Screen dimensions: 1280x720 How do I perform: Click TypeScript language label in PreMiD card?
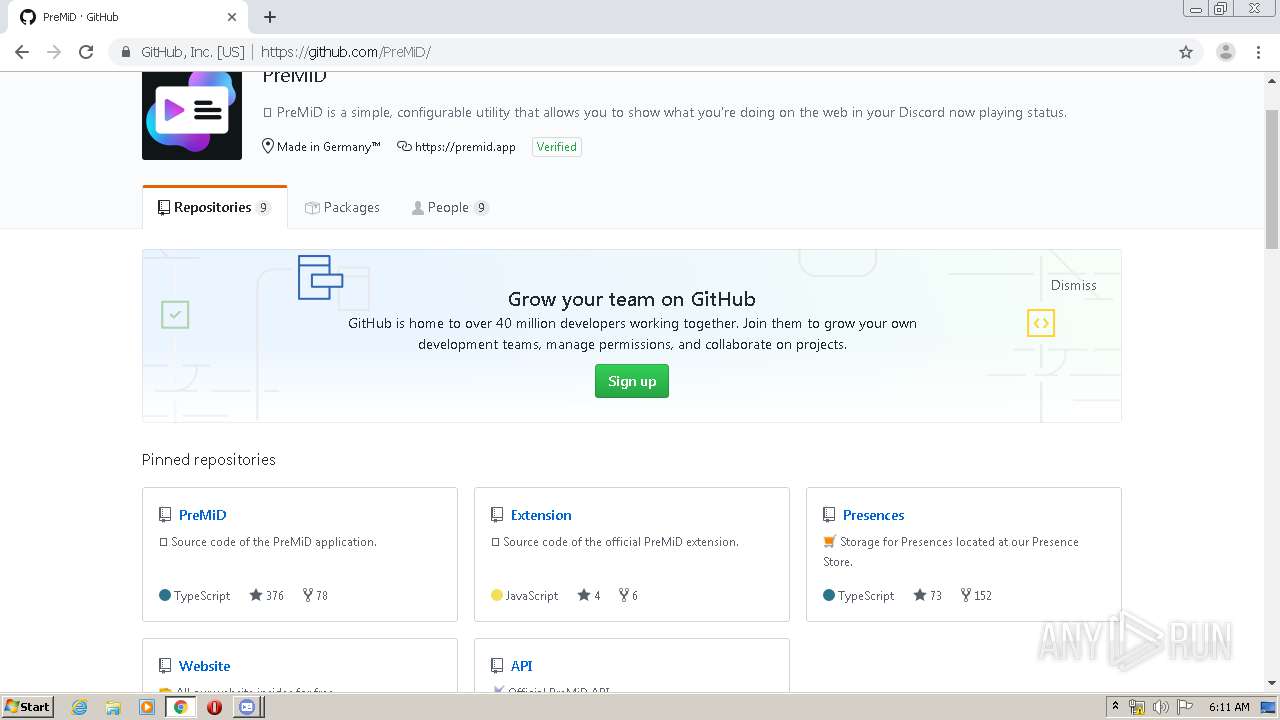[202, 595]
